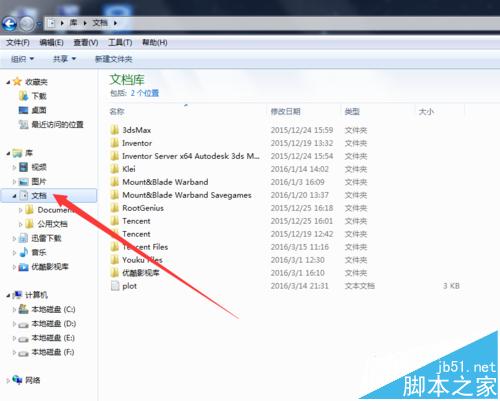The height and width of the screenshot is (401, 500).
Task: Open the 编辑(E) menu
Action: point(51,43)
